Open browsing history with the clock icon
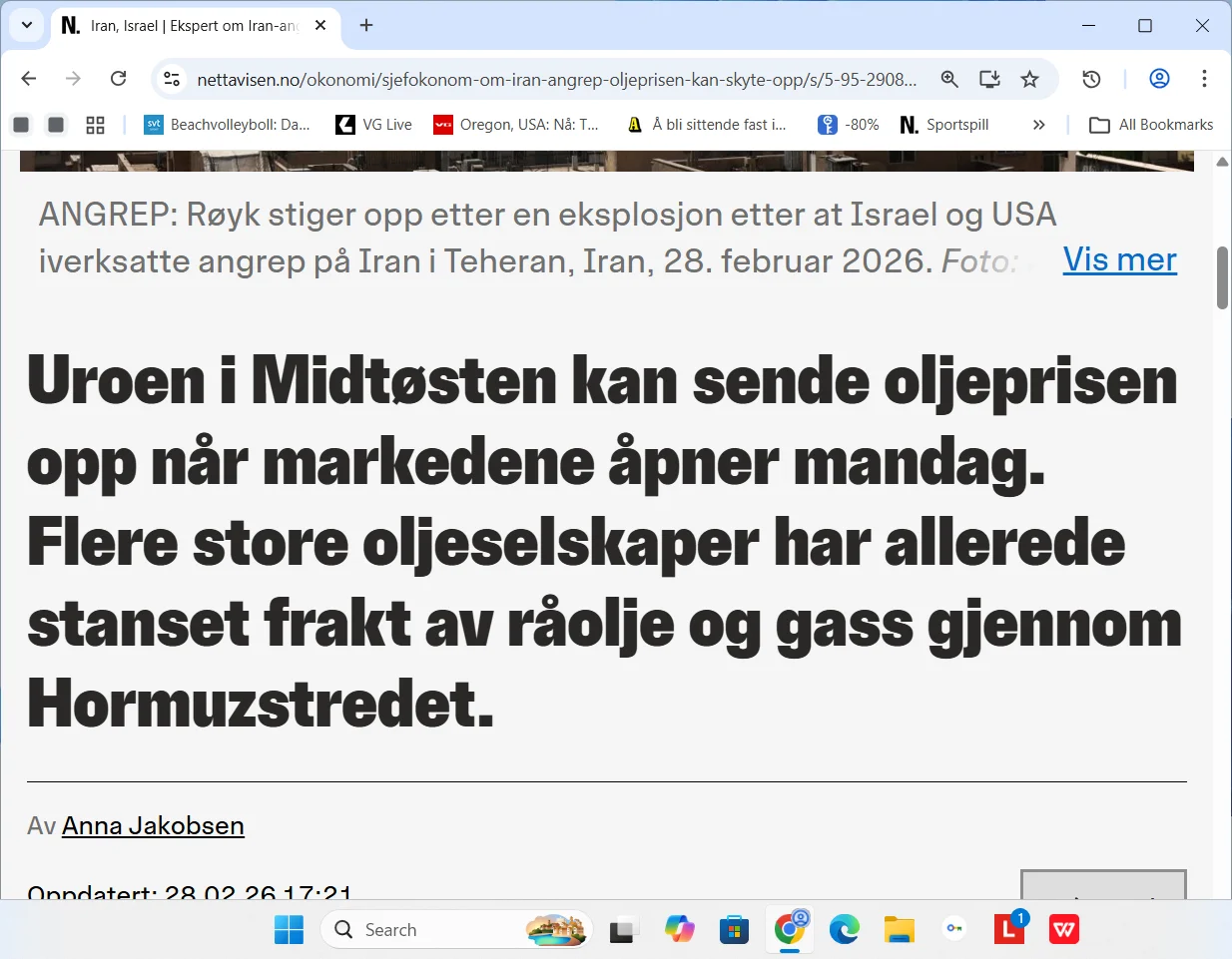1232x959 pixels. 1091,78
